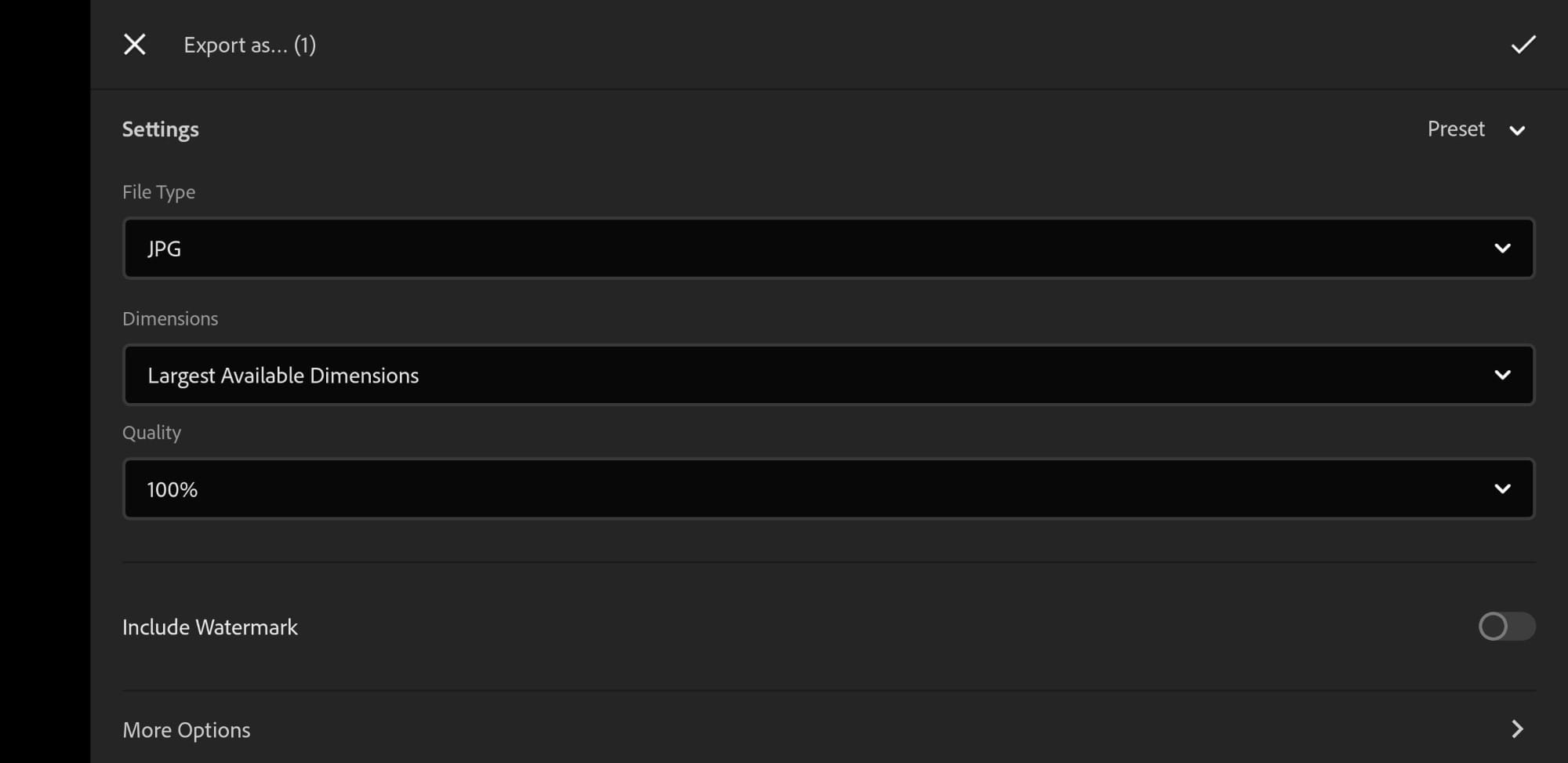This screenshot has height=763, width=1568.
Task: Click the chevron on the Dimensions field
Action: coord(1503,375)
